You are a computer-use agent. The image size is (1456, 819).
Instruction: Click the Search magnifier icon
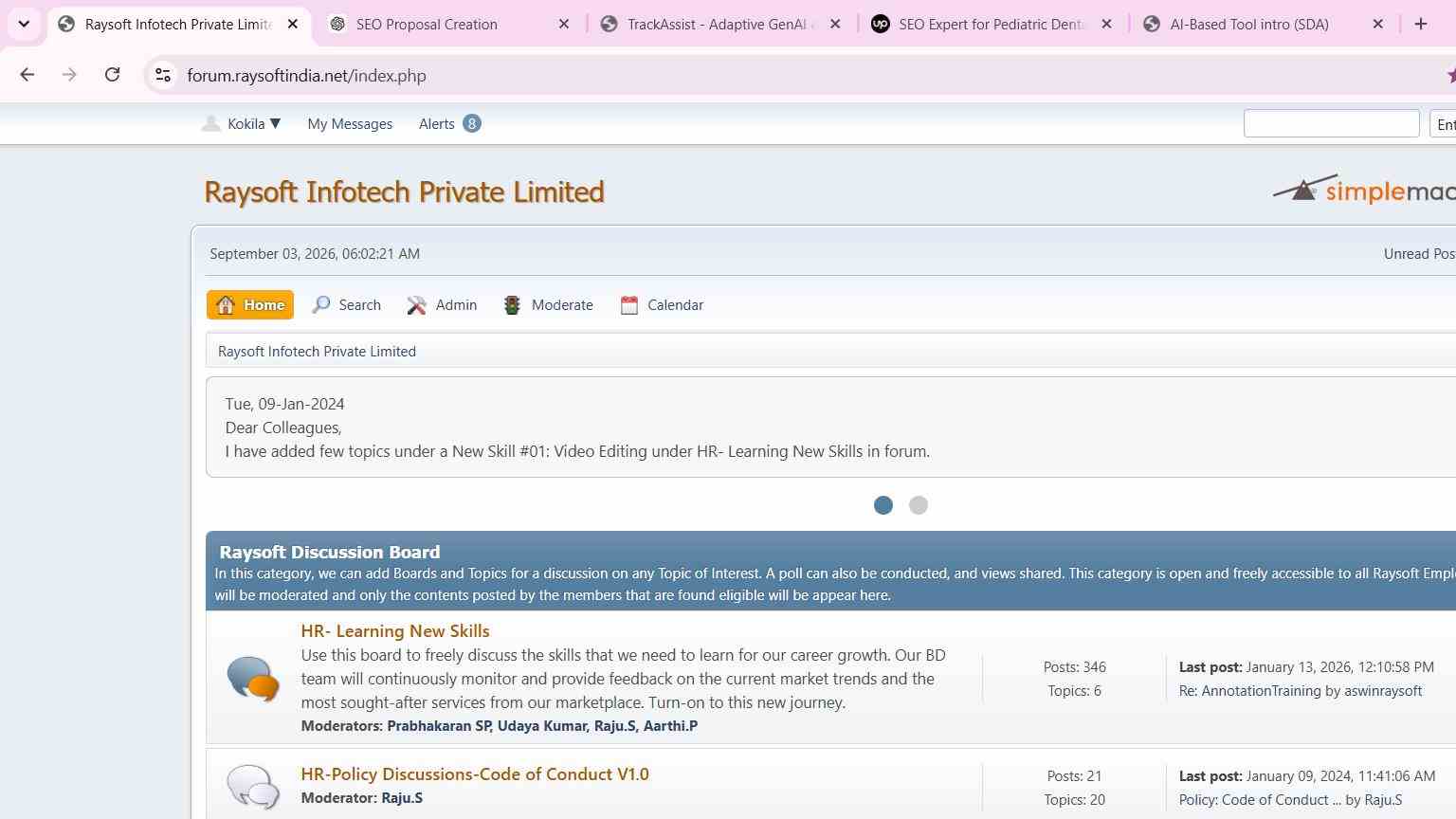(x=321, y=305)
